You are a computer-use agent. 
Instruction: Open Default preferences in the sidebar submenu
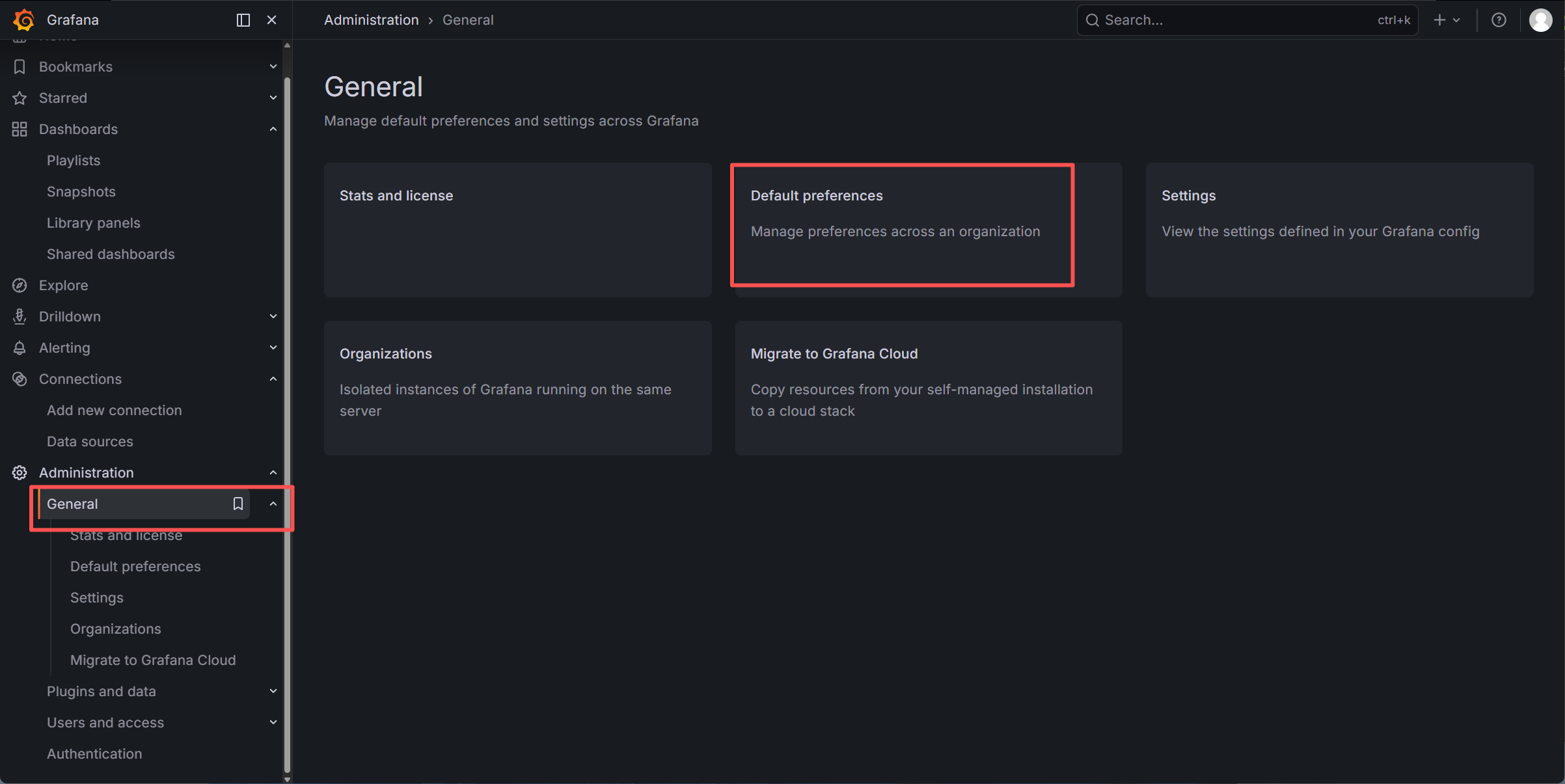point(135,567)
